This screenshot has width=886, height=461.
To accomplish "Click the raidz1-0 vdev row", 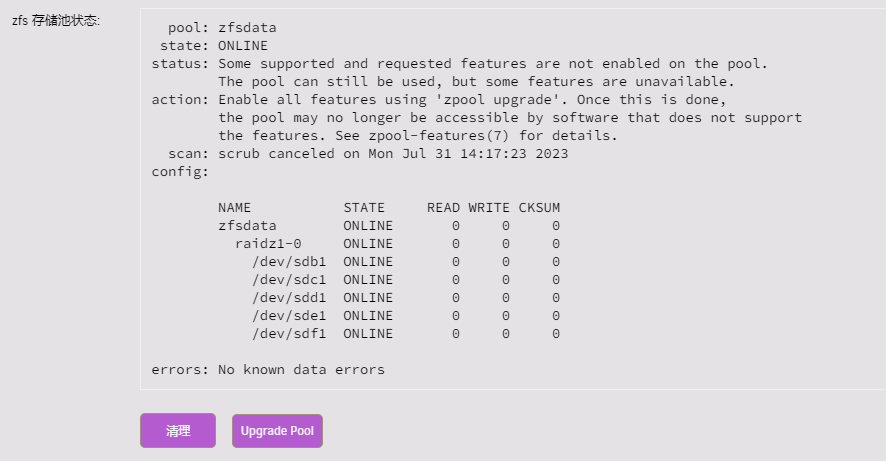I will (397, 244).
